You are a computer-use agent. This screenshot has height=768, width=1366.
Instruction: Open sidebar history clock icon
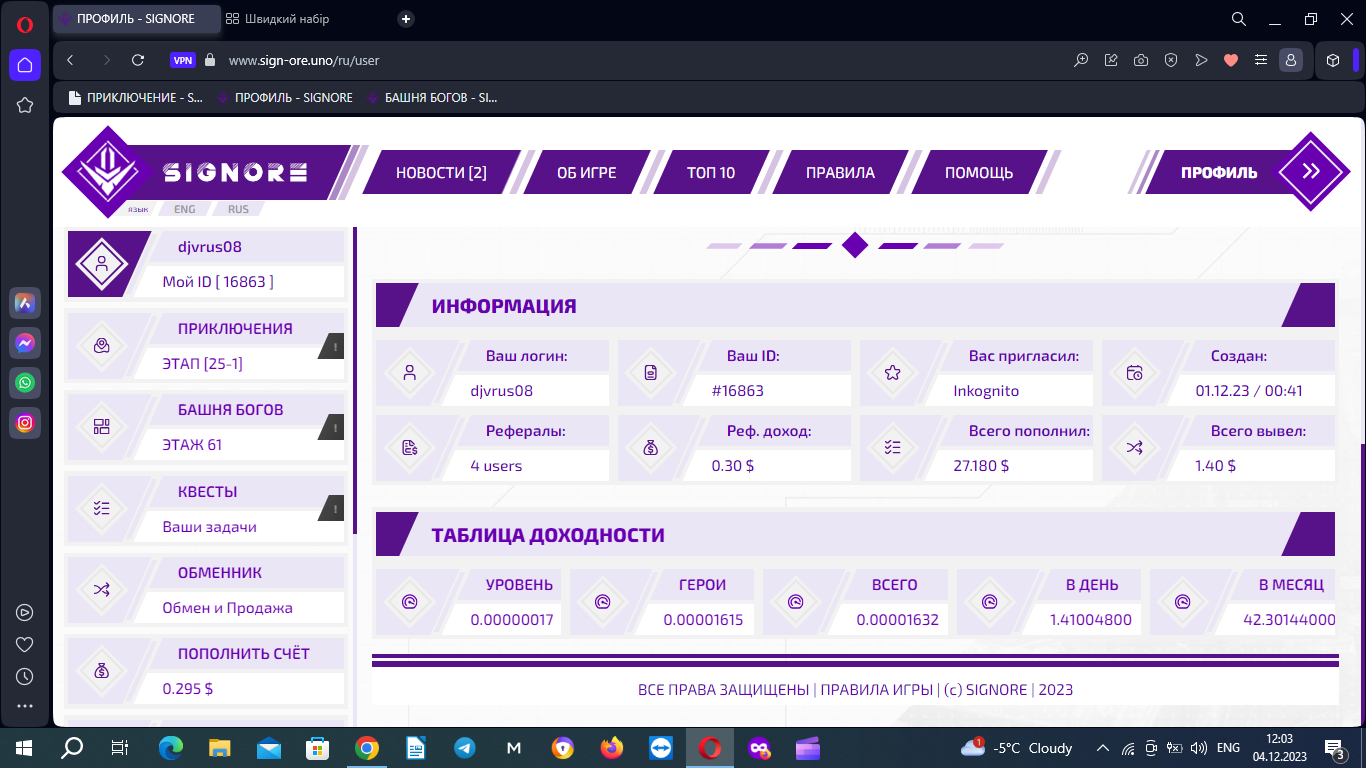pyautogui.click(x=25, y=676)
